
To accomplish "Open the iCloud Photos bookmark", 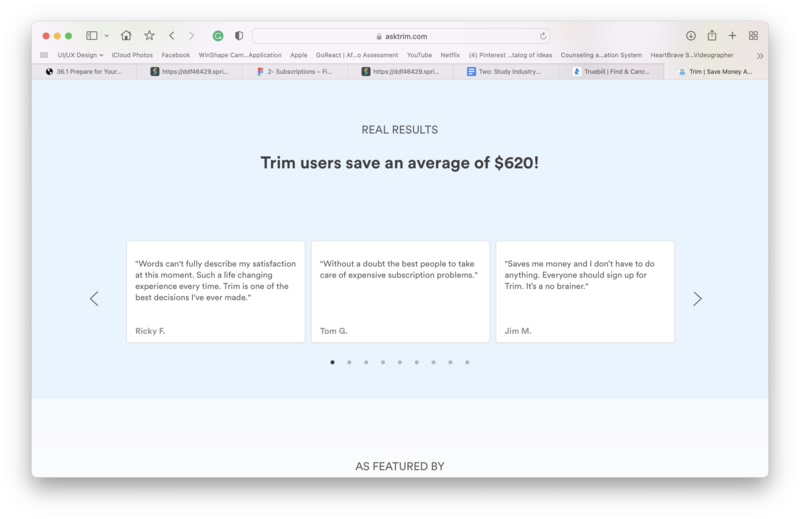I will (132, 55).
